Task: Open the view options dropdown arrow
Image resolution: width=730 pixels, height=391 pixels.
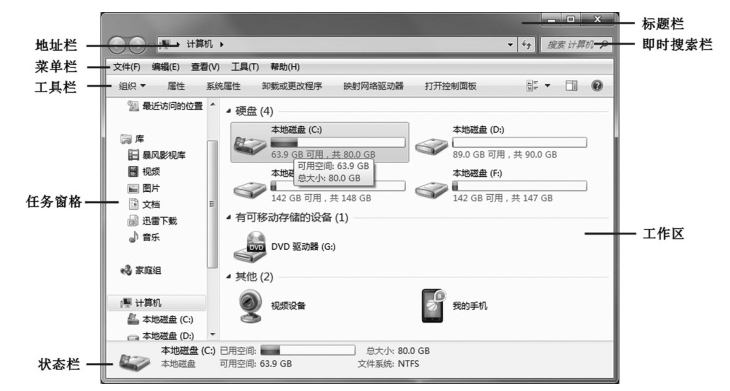Action: 548,86
